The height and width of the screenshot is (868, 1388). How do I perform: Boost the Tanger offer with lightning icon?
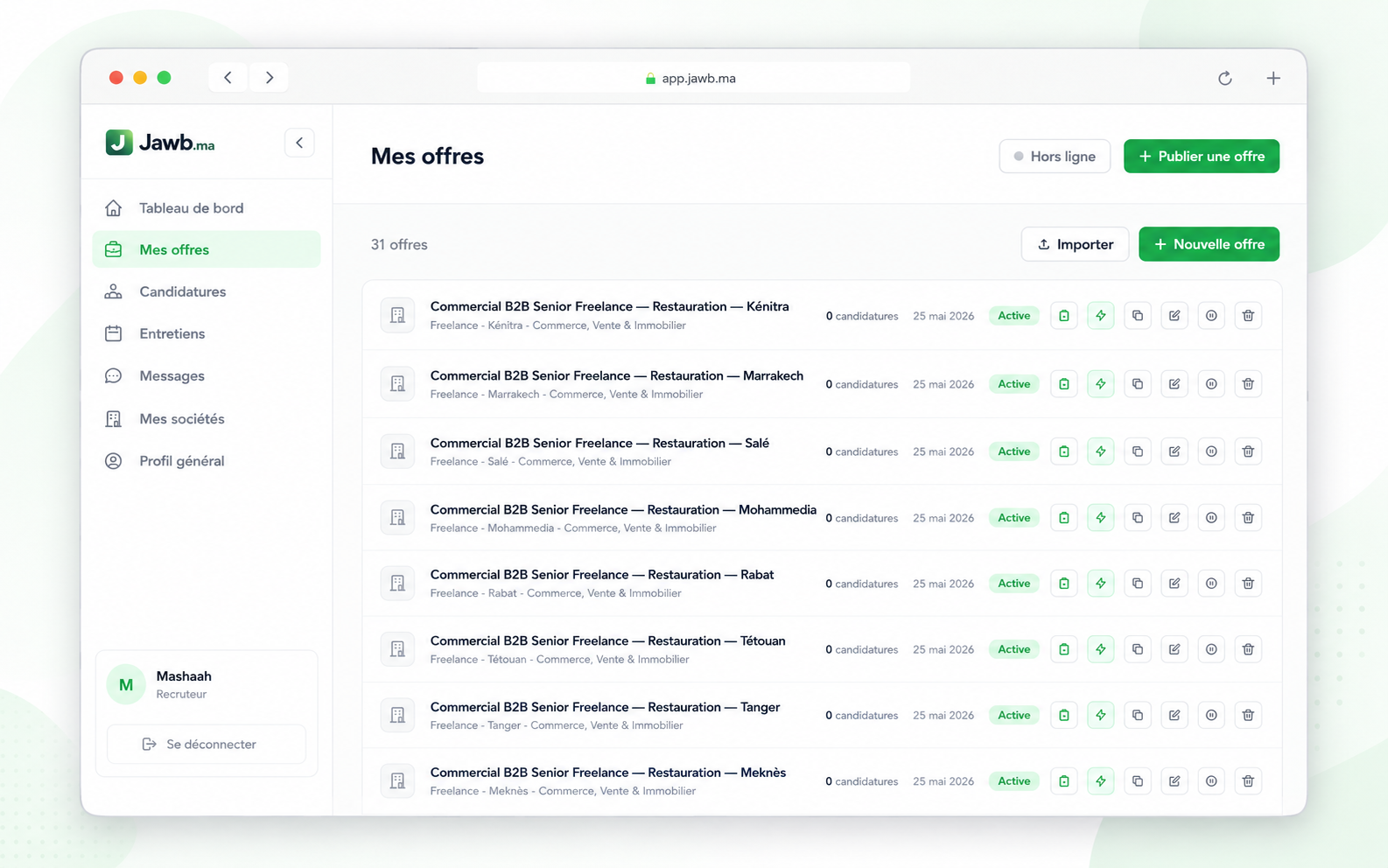point(1101,715)
